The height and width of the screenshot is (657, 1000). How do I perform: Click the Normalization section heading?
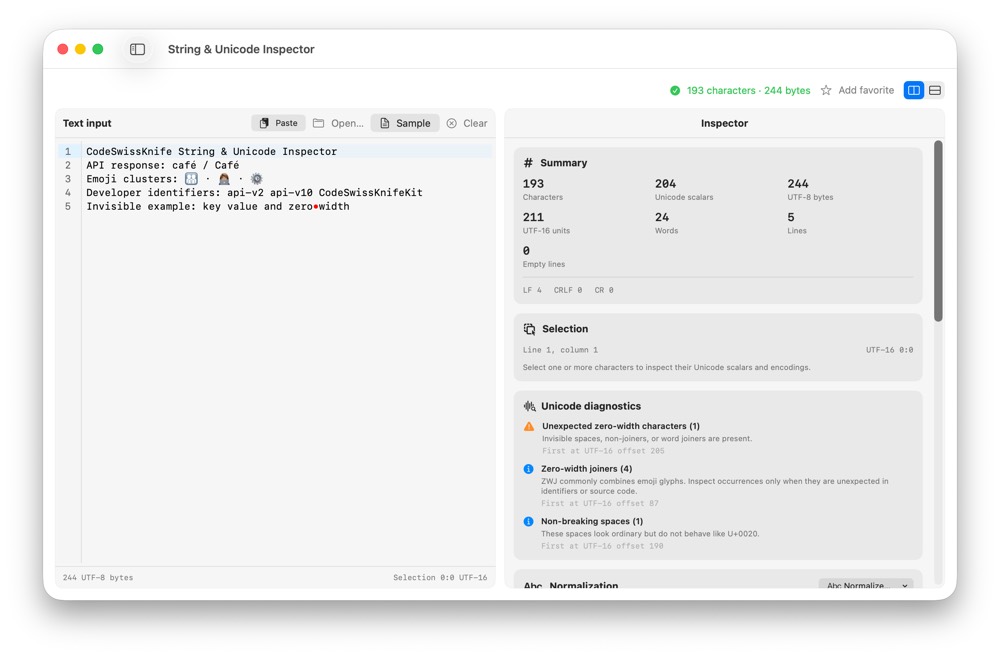tap(584, 585)
